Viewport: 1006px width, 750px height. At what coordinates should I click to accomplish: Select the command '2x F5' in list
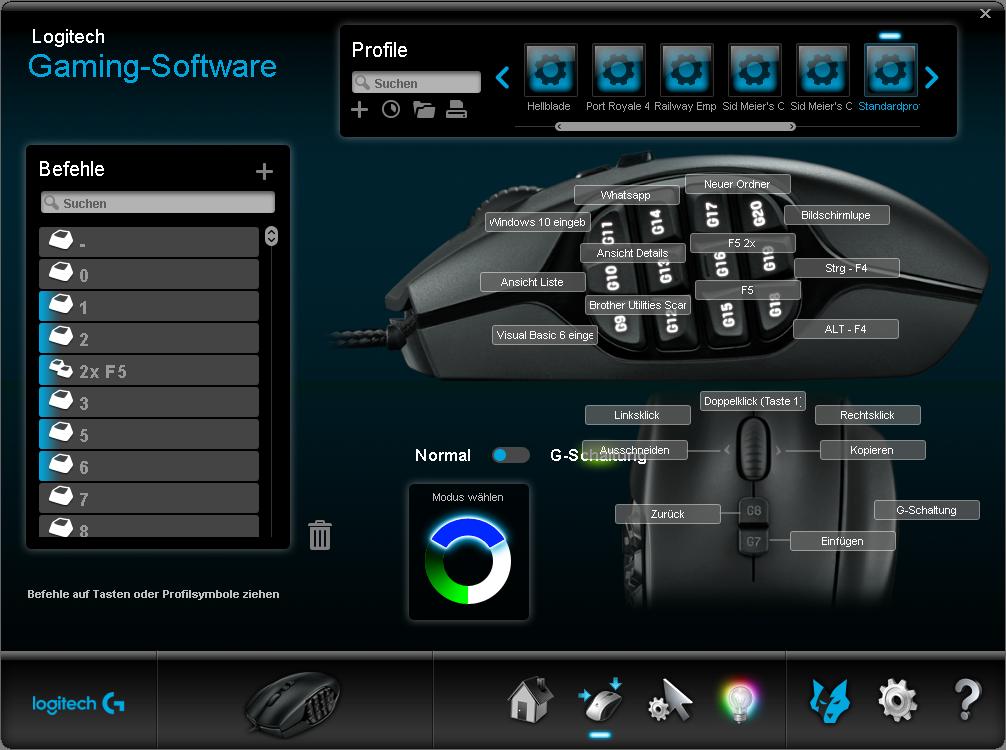[x=149, y=371]
